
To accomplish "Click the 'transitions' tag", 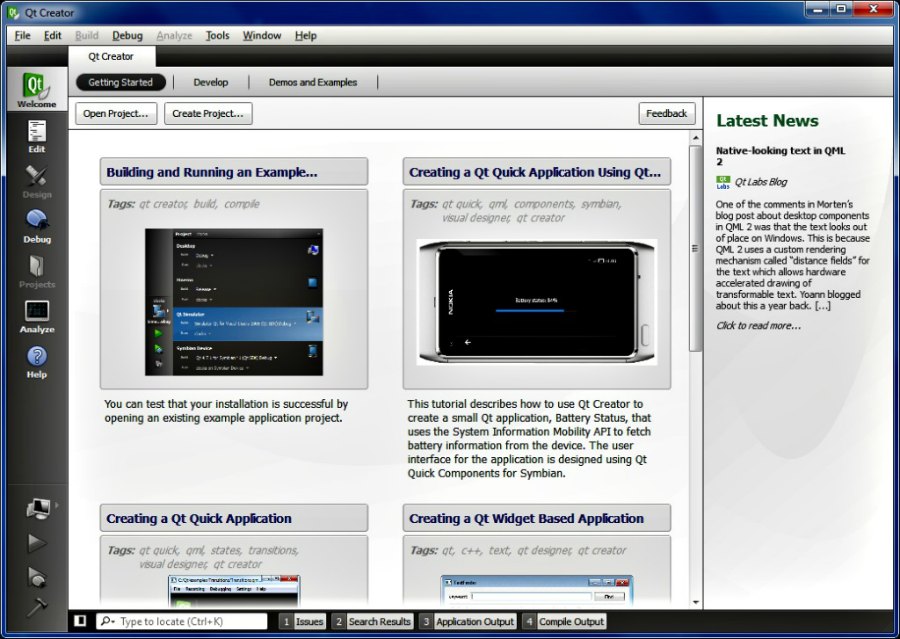I will [273, 550].
